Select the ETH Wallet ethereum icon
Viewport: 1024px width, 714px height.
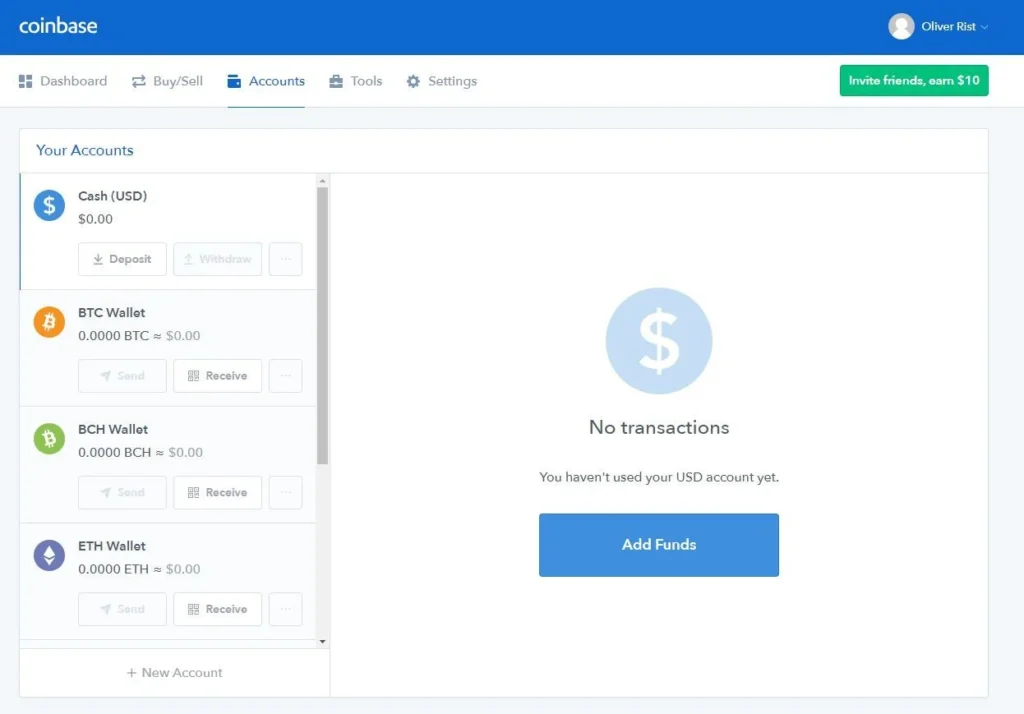[49, 555]
